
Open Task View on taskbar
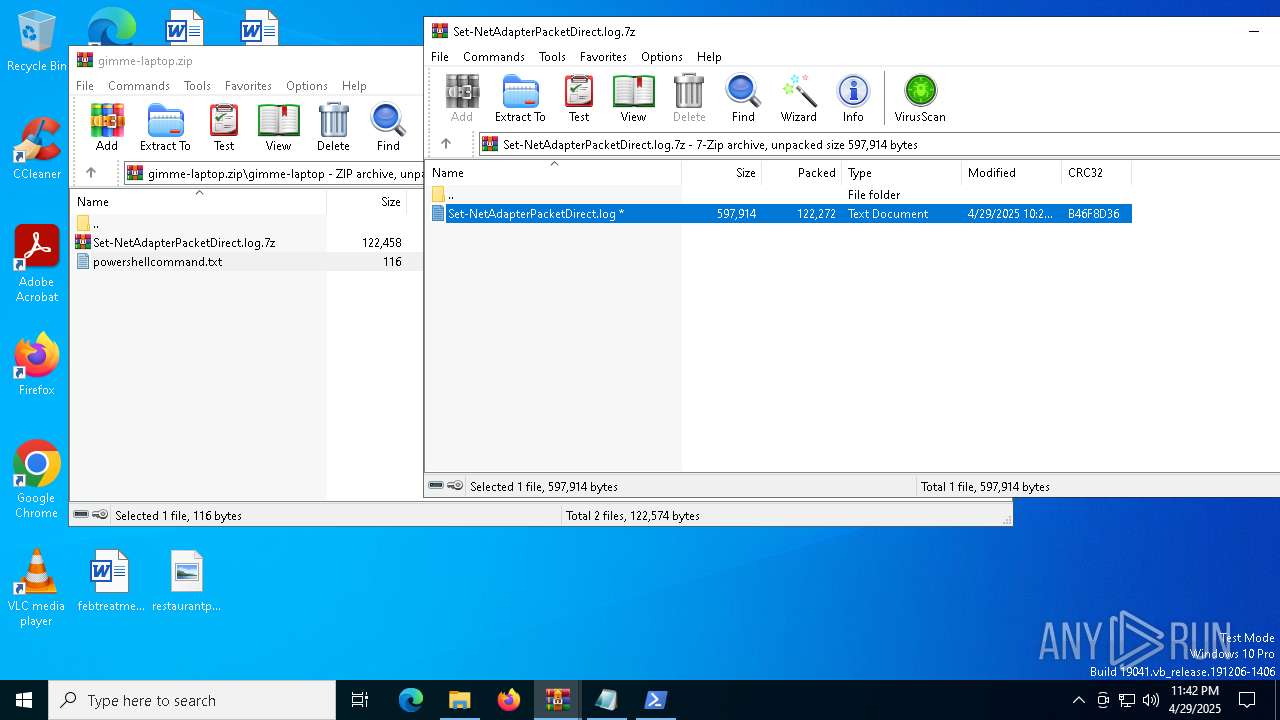coord(361,700)
